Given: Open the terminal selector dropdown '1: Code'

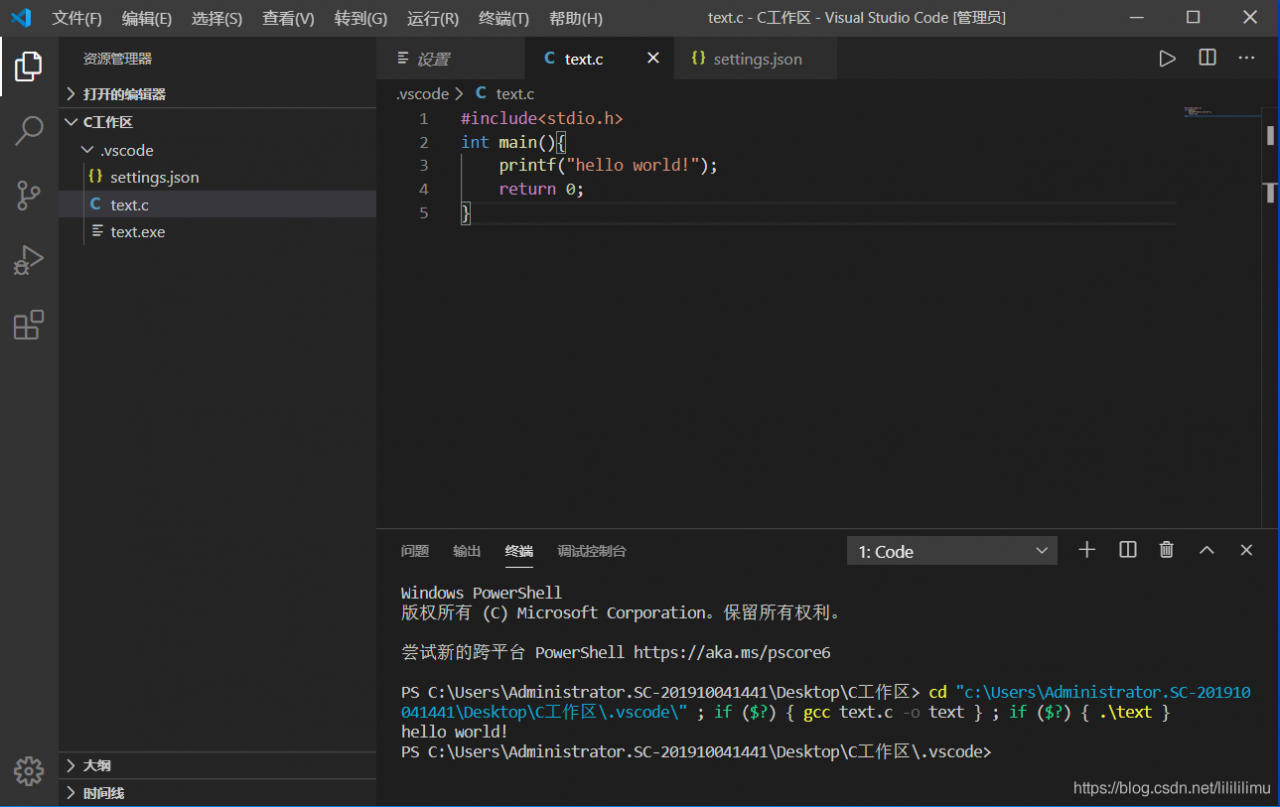Looking at the screenshot, I should click(952, 551).
